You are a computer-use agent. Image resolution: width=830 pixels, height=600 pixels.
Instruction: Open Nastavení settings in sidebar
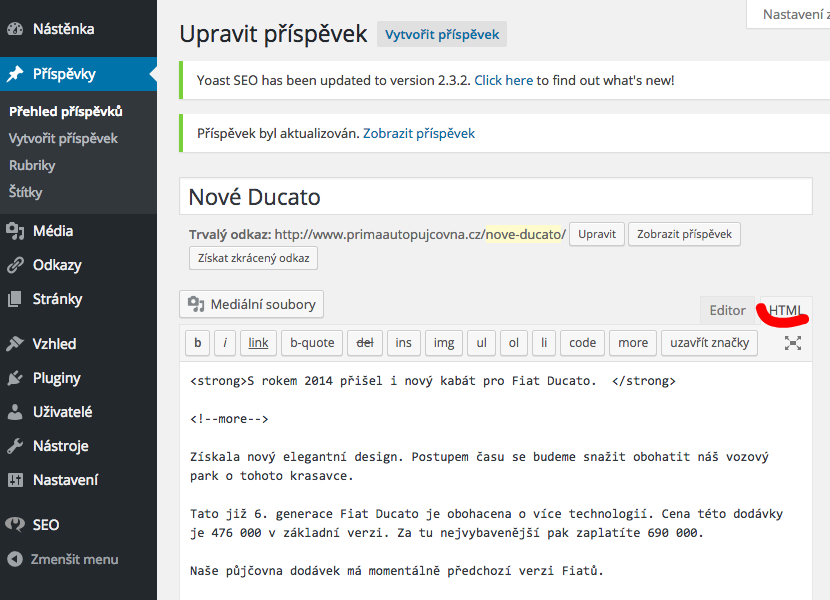tap(78, 480)
